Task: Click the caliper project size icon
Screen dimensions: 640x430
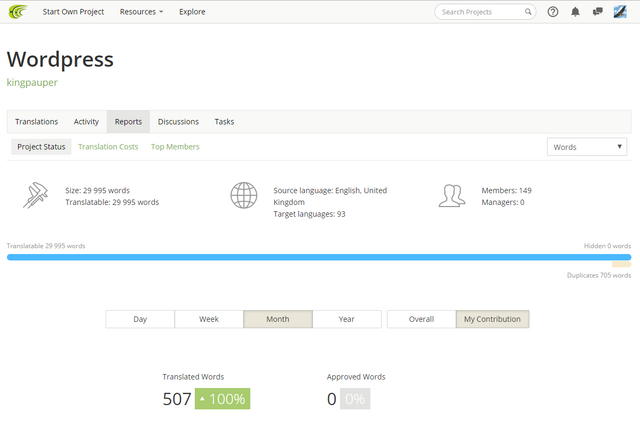Action: (x=36, y=195)
